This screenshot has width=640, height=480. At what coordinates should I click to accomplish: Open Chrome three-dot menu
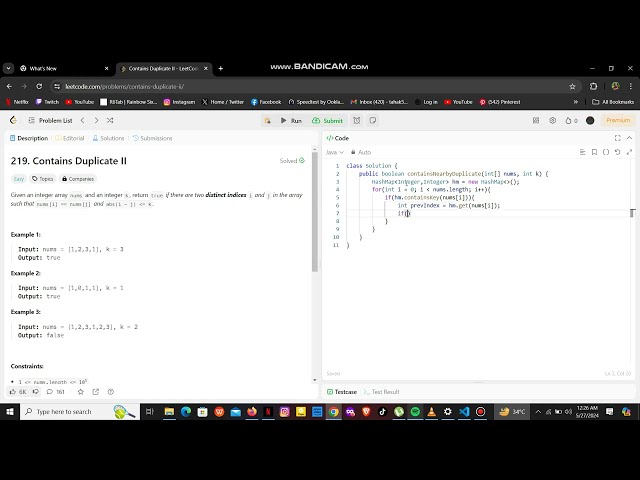pos(631,87)
